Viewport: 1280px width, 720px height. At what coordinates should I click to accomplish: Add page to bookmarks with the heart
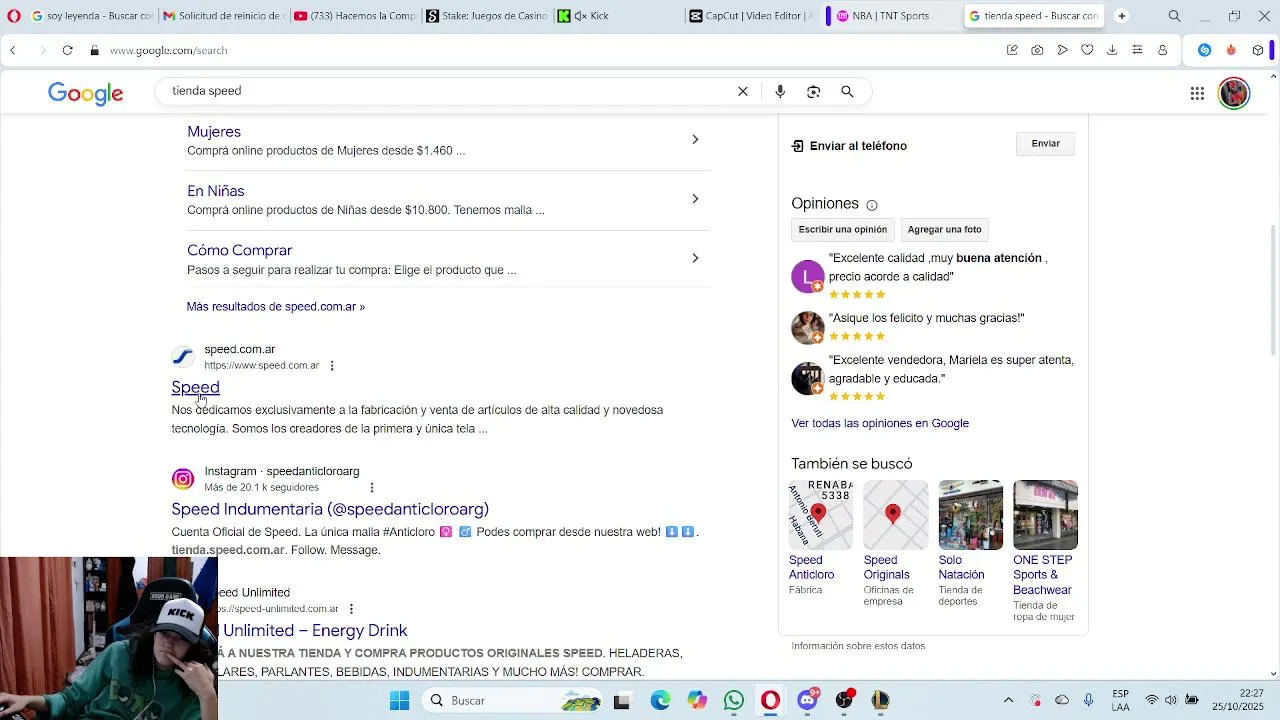(x=1087, y=50)
